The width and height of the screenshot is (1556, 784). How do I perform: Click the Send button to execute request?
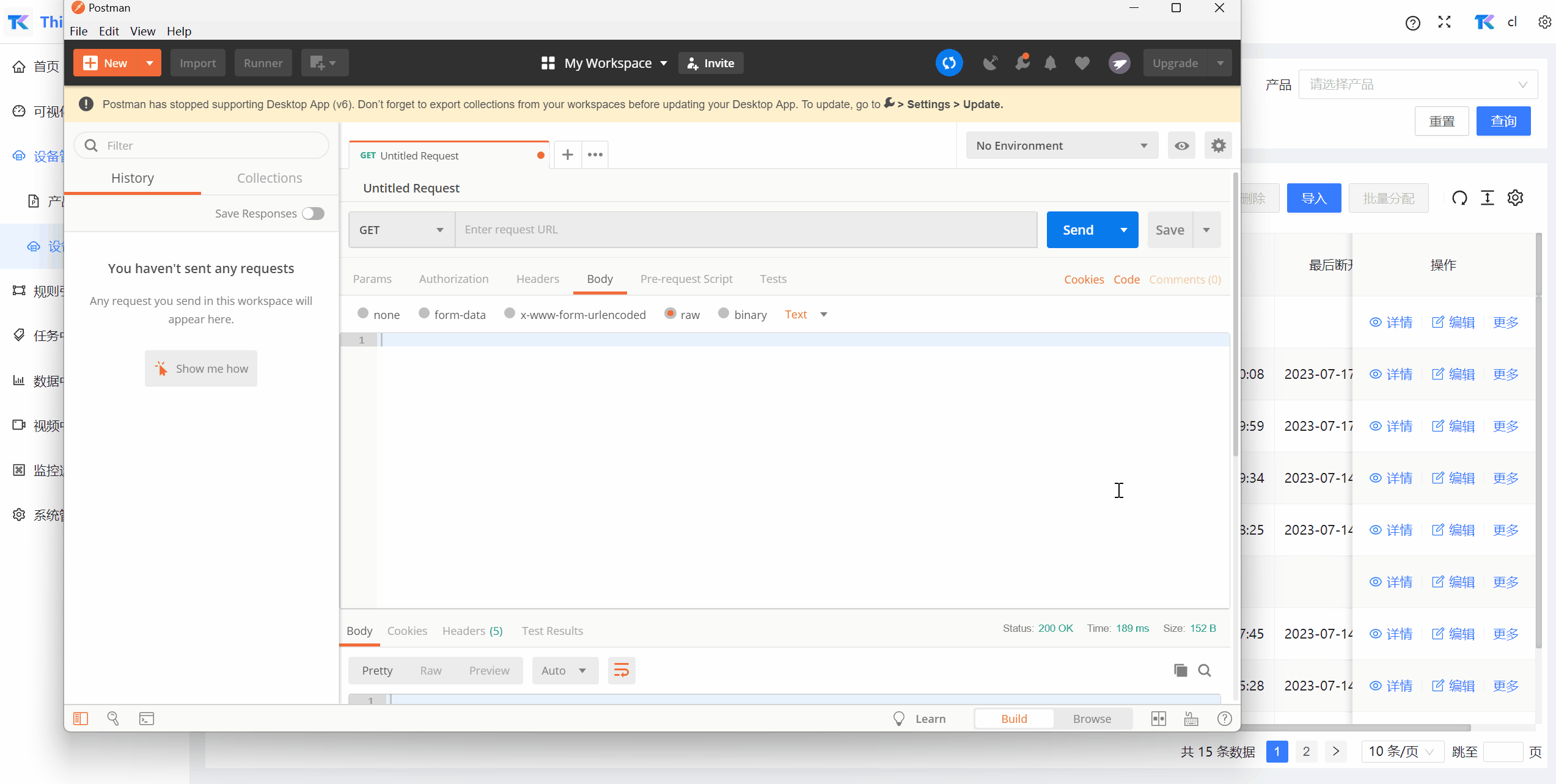(1078, 229)
